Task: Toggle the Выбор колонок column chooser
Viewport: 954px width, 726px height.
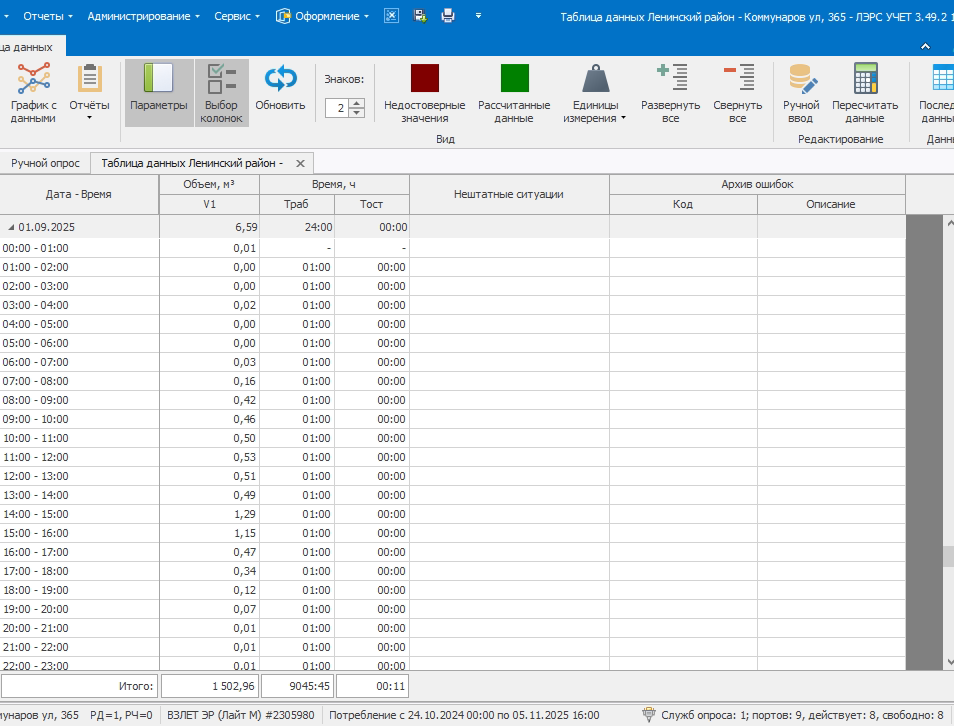Action: 221,92
